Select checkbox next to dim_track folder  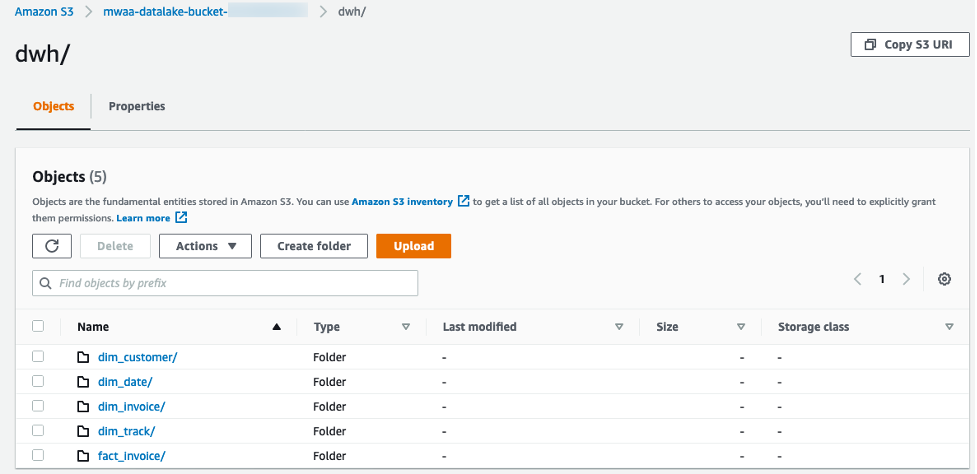pyautogui.click(x=38, y=431)
